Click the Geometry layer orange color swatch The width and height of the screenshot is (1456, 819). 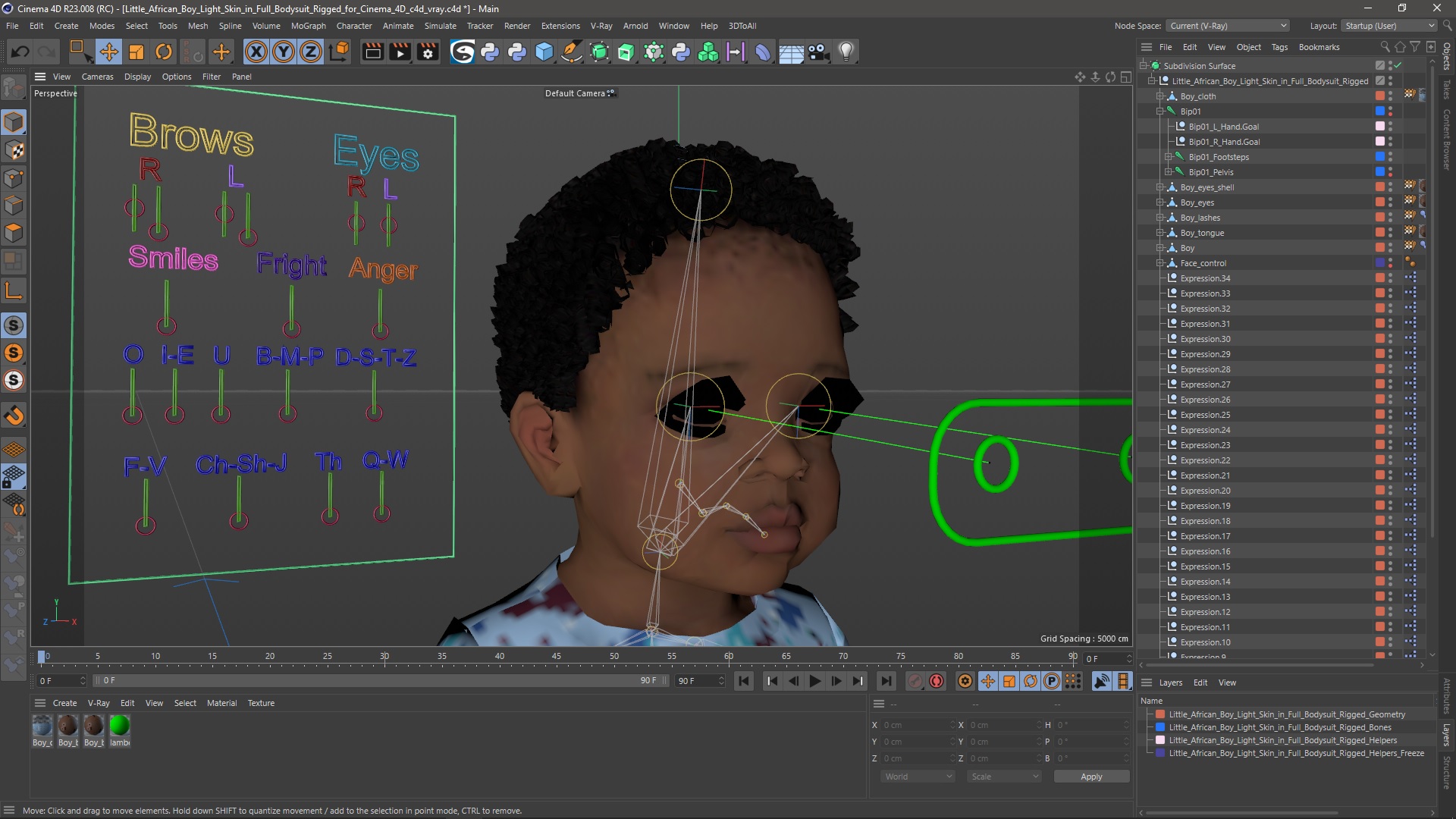pyautogui.click(x=1159, y=714)
